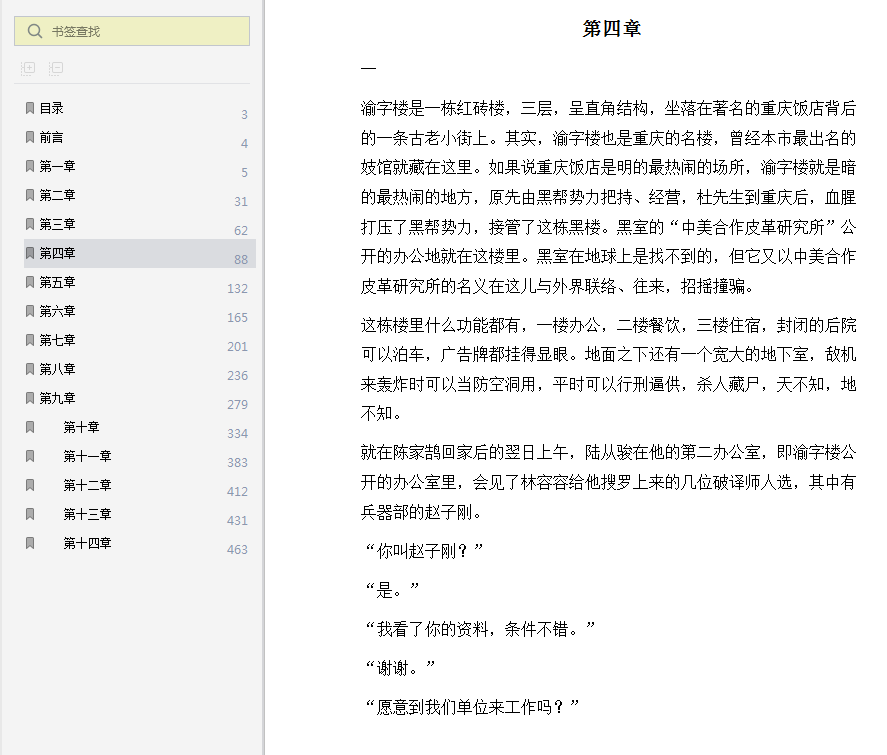
Task: Click bookmark icon beside 第十章
Action: [30, 428]
